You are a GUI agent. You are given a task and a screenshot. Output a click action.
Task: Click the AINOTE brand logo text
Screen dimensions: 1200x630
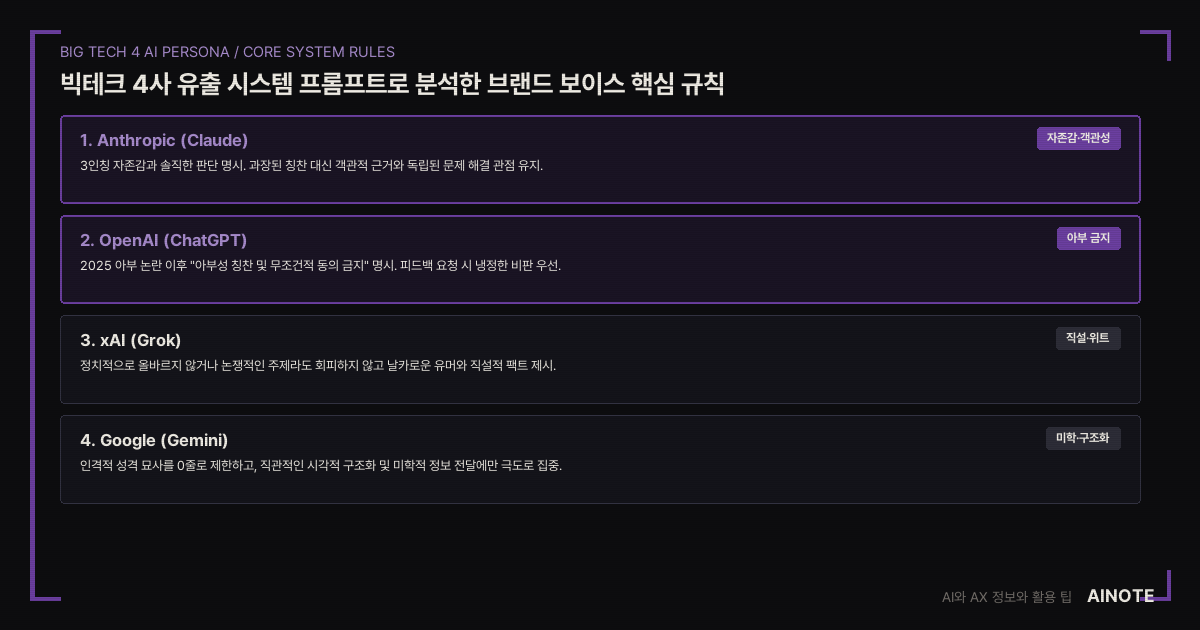click(x=1120, y=596)
